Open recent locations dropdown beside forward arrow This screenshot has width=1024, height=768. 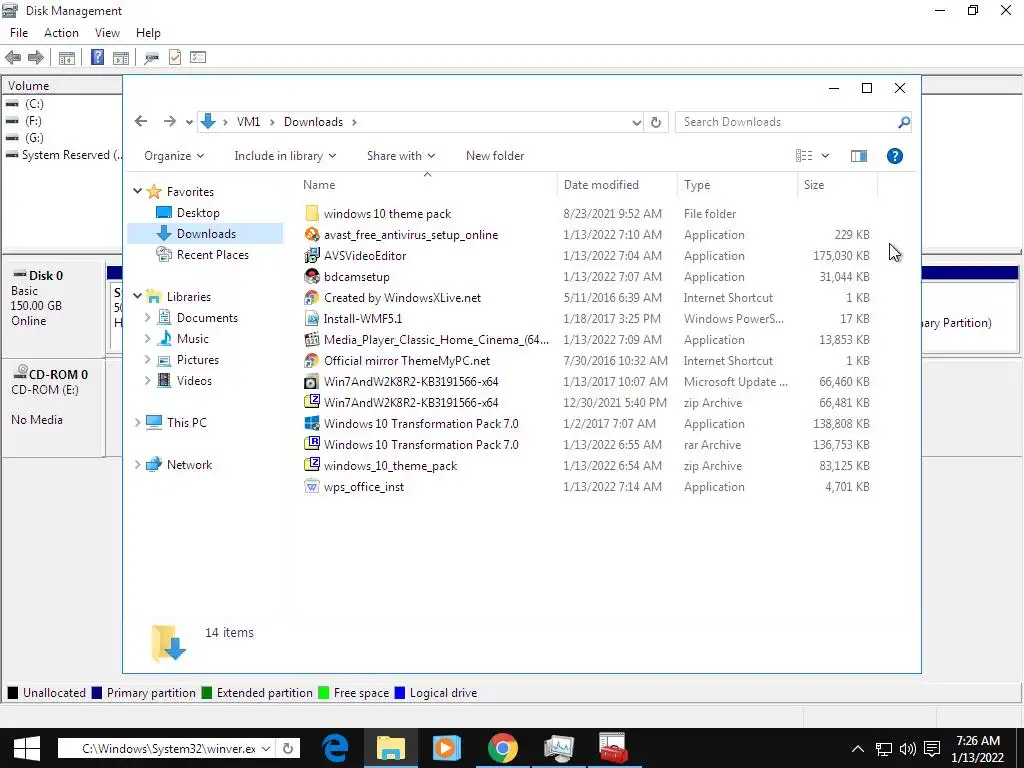tap(189, 122)
